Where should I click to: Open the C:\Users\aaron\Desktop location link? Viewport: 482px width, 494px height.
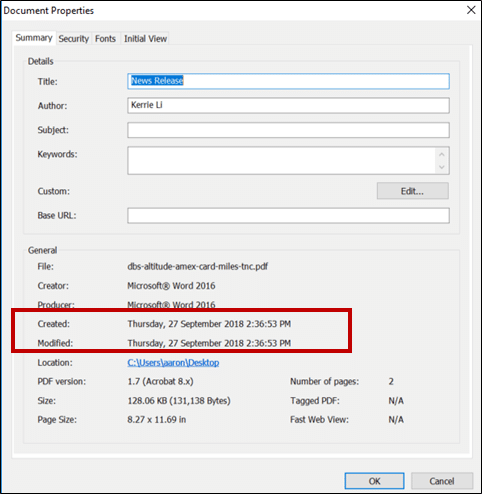[x=173, y=362]
